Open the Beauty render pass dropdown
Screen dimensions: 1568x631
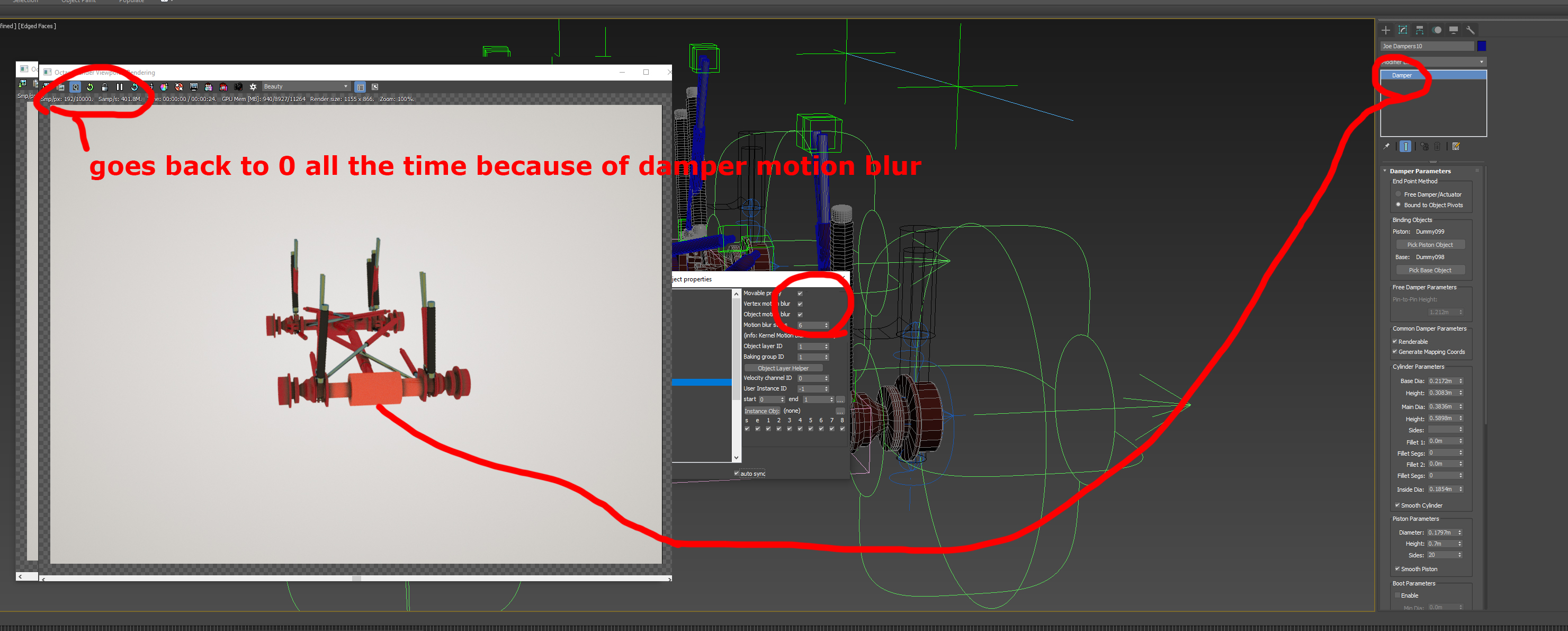pyautogui.click(x=306, y=86)
